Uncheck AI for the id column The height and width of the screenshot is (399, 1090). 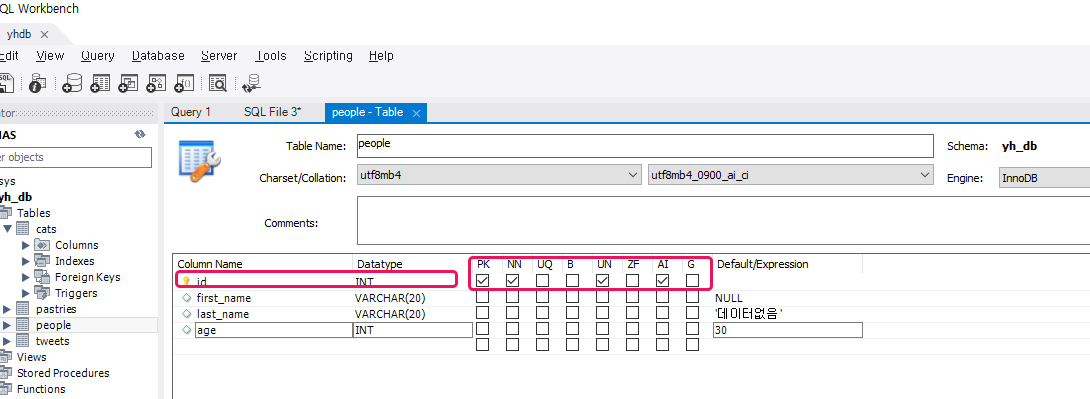[662, 281]
